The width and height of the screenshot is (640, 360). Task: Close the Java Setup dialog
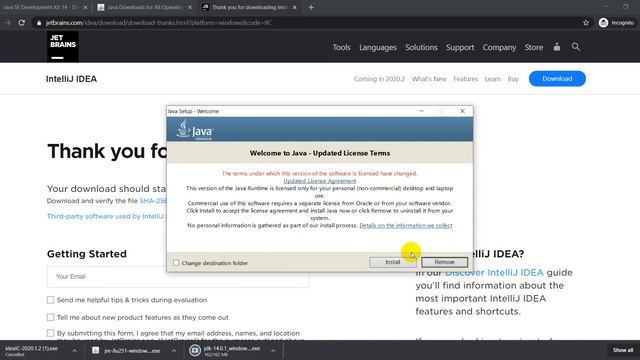(x=462, y=111)
